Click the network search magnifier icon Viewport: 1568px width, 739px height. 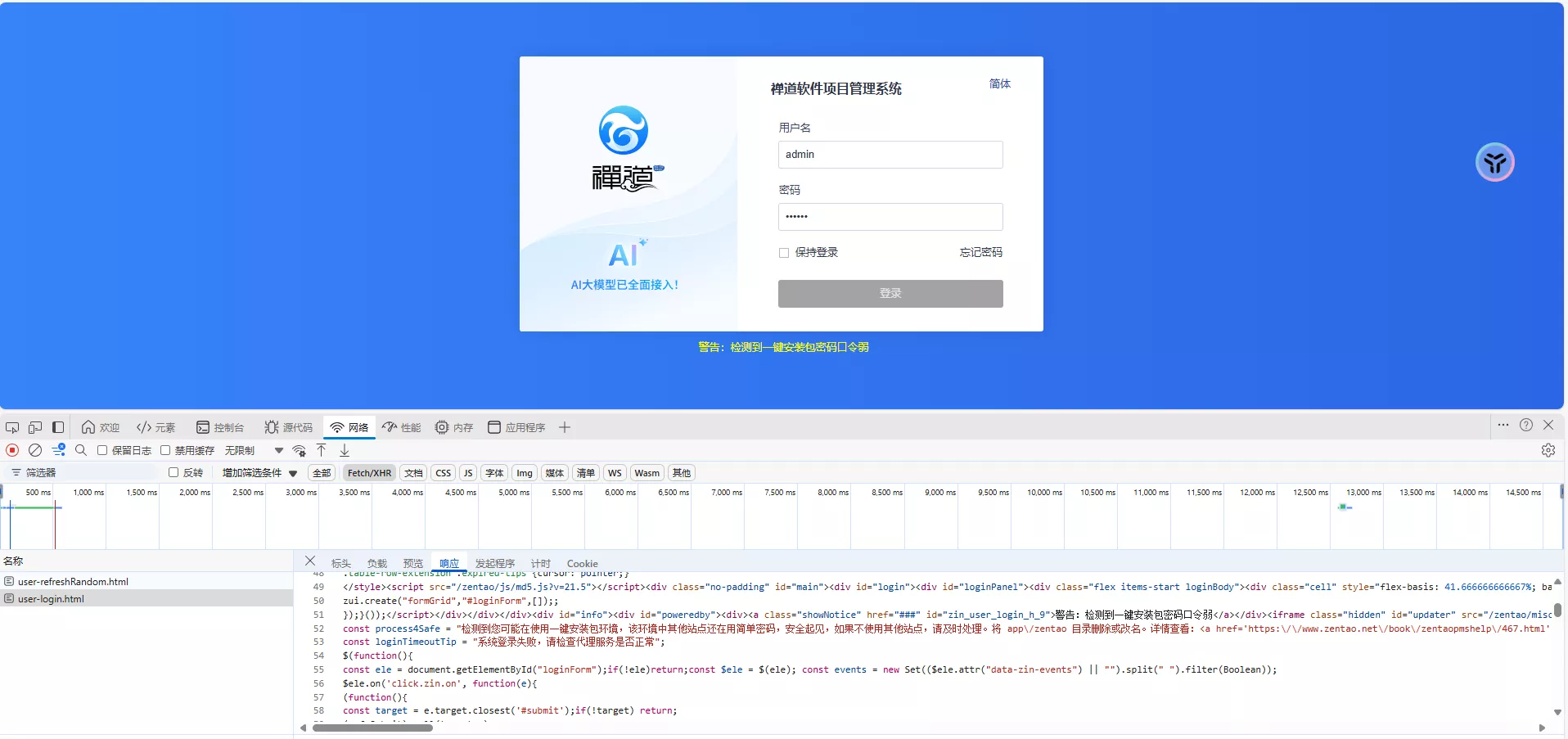pos(81,450)
